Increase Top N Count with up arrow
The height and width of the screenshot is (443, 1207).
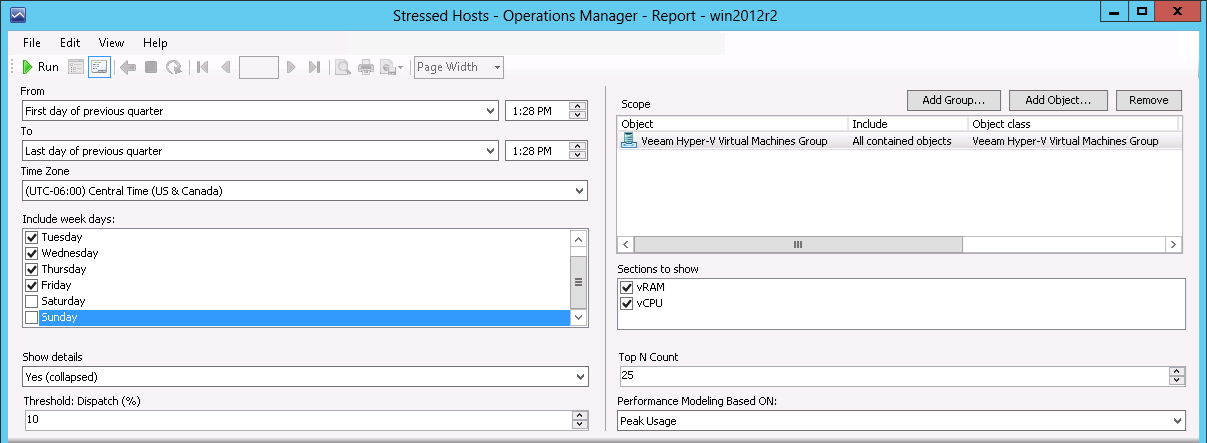1177,372
